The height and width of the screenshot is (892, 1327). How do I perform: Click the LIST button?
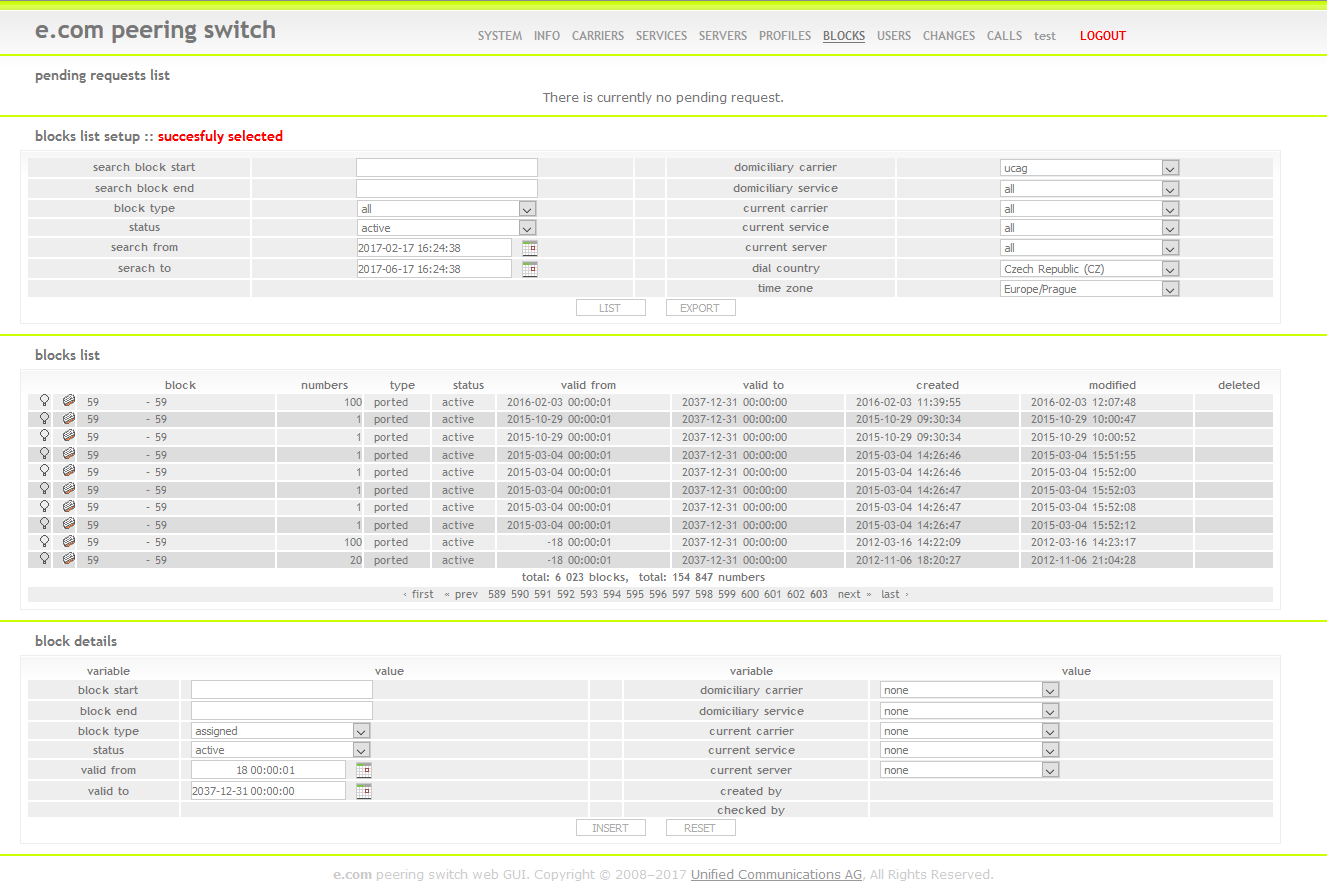point(610,308)
